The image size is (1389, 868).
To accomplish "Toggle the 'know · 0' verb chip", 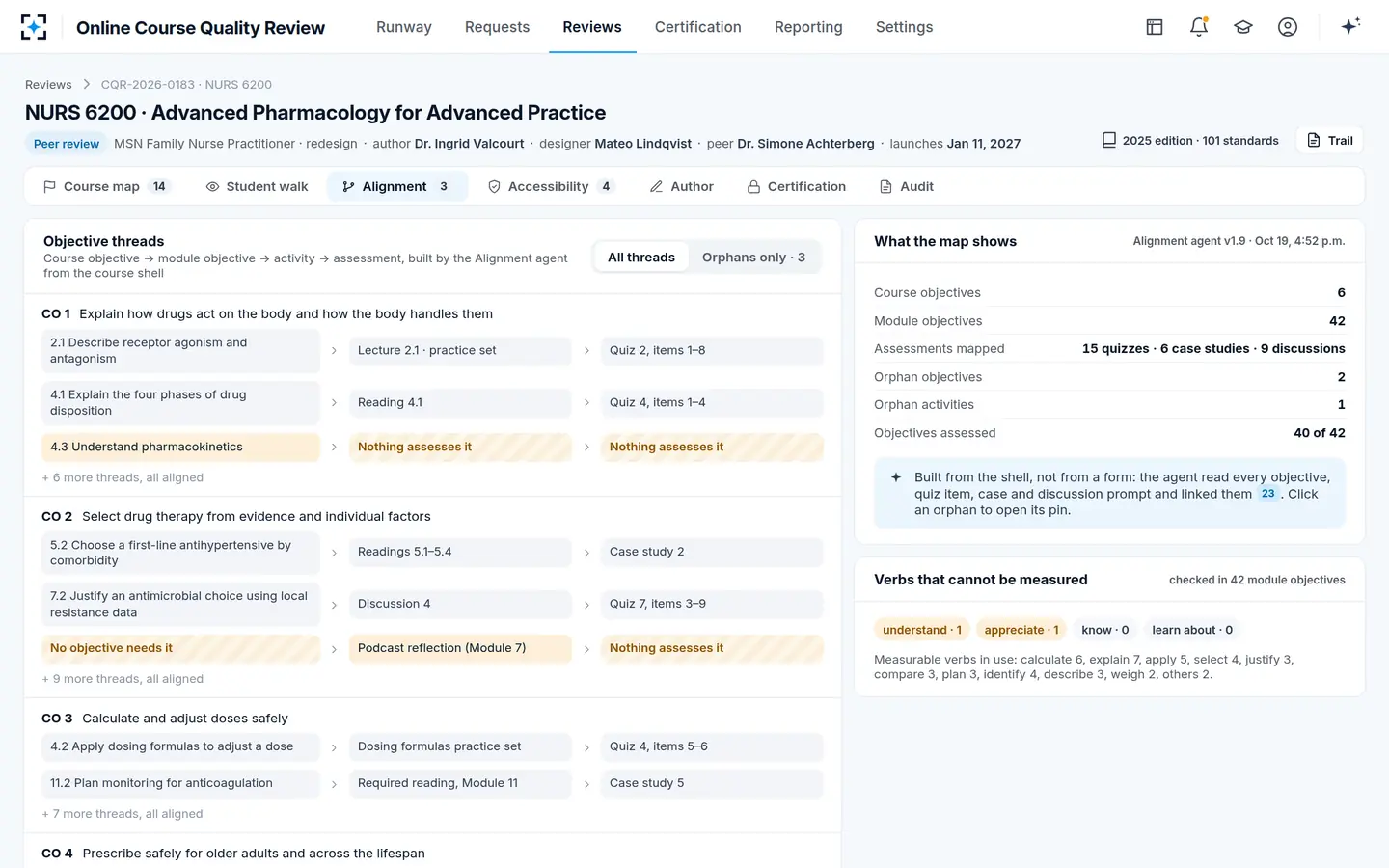I will point(1105,630).
